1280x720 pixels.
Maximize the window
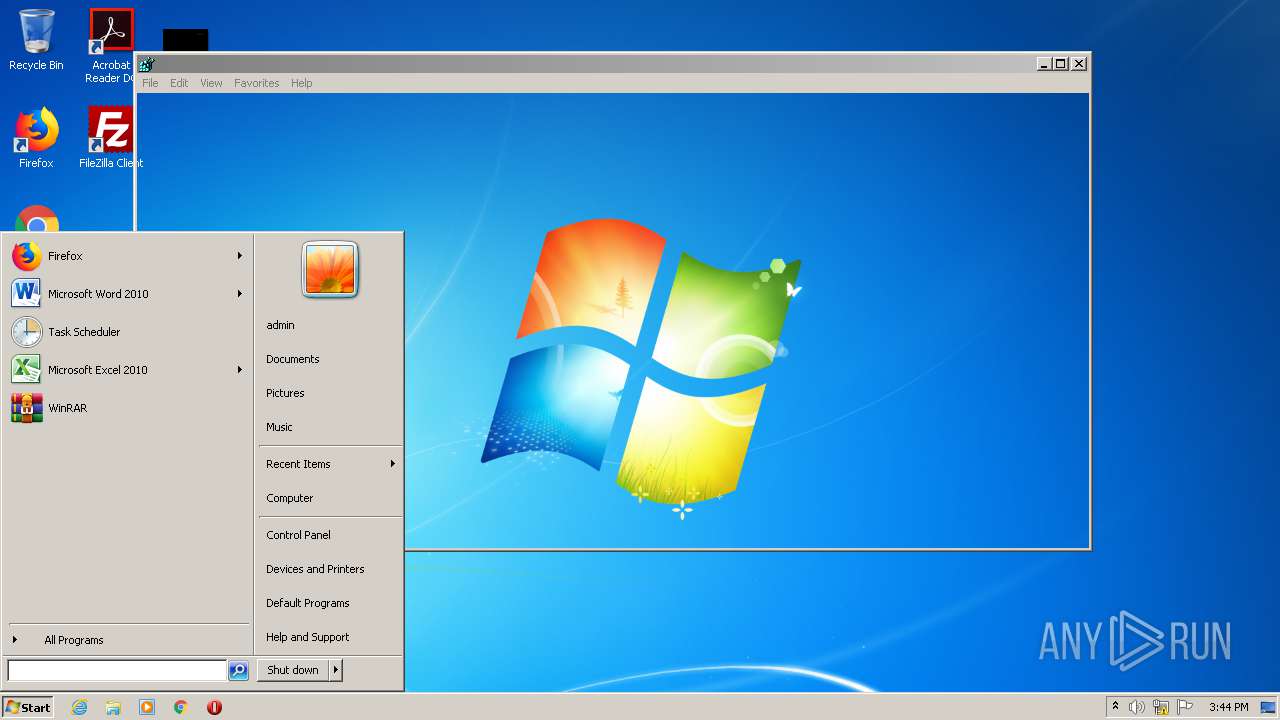(x=1061, y=64)
